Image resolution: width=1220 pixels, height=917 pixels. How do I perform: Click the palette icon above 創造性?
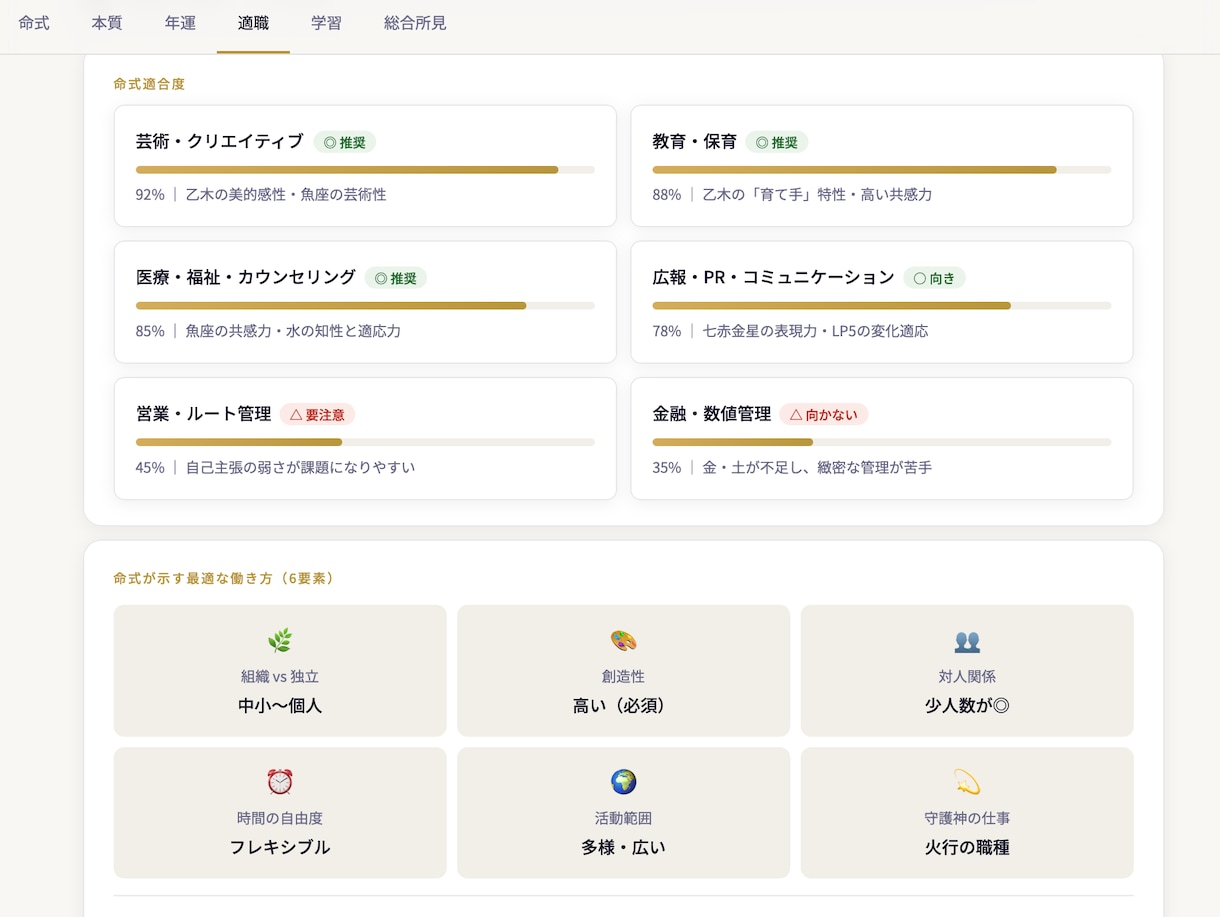pyautogui.click(x=623, y=641)
